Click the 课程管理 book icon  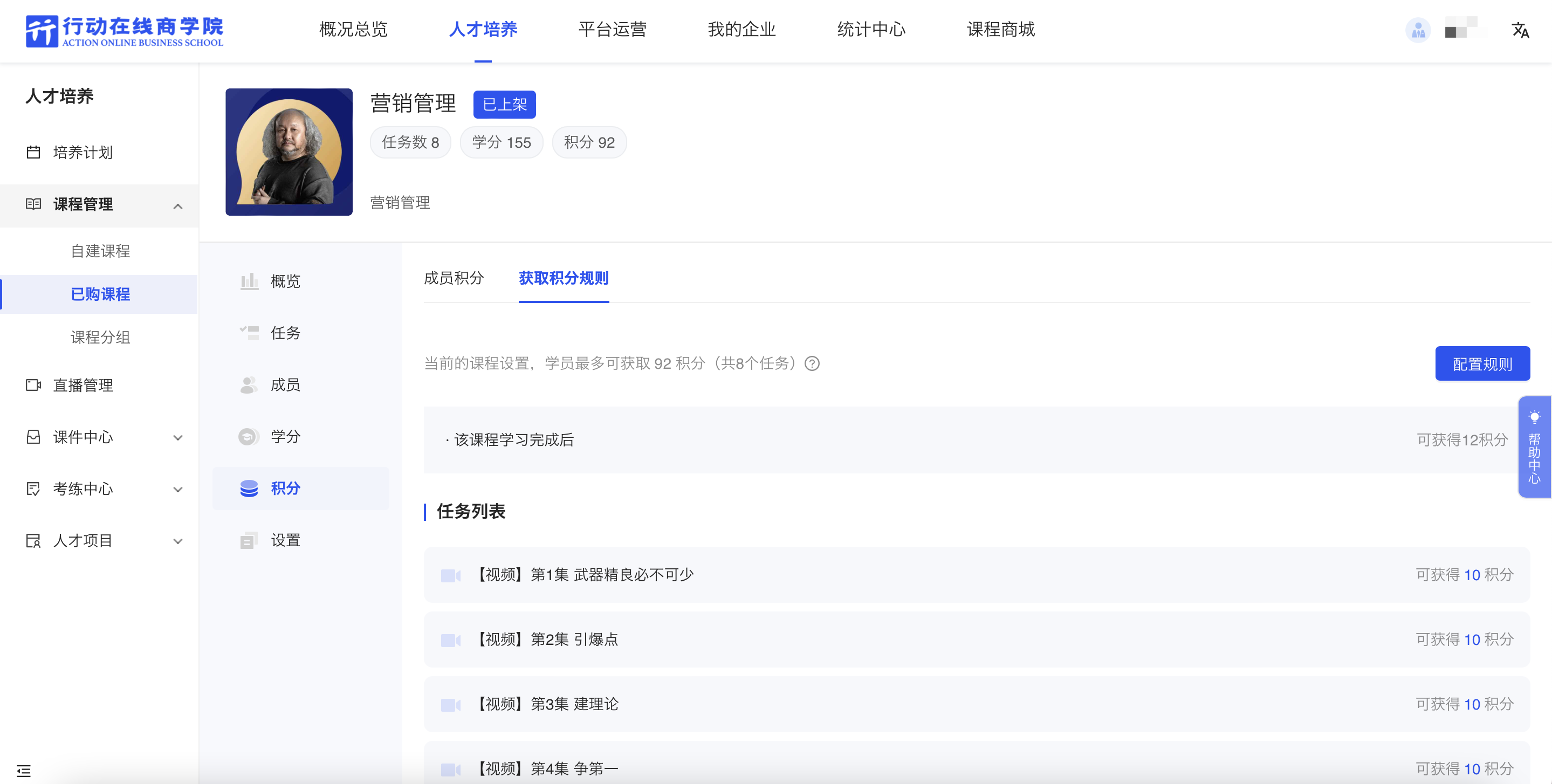click(x=34, y=204)
